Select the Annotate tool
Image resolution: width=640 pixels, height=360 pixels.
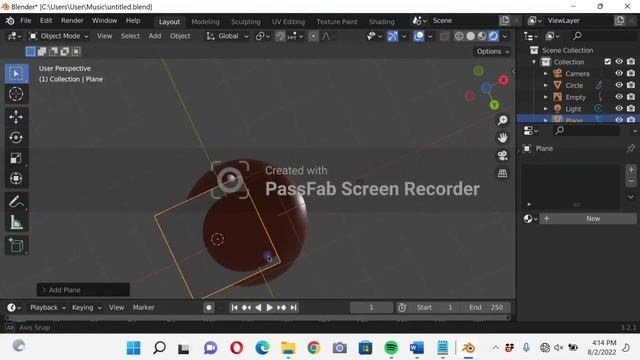(16, 201)
